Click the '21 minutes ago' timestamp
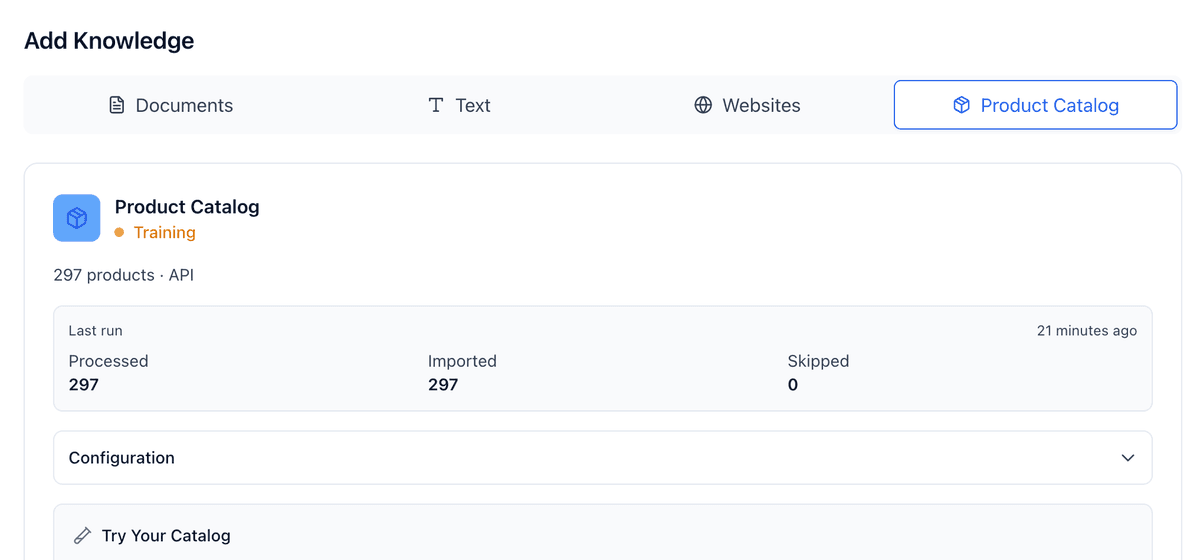 pyautogui.click(x=1086, y=331)
